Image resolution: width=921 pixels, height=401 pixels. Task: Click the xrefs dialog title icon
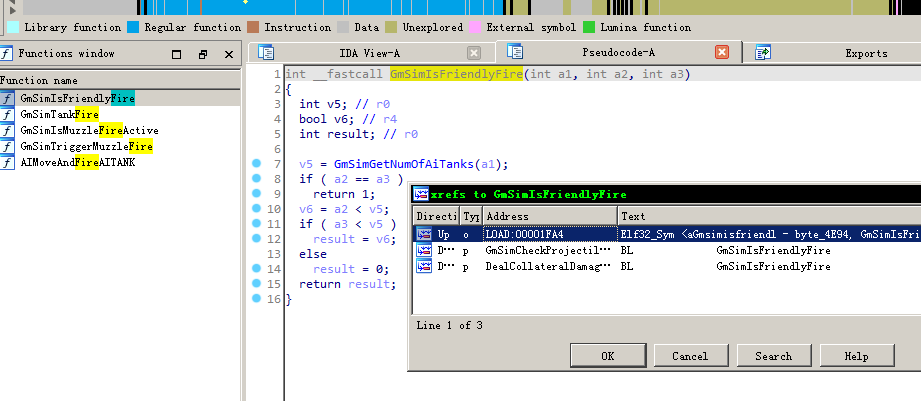pos(421,194)
